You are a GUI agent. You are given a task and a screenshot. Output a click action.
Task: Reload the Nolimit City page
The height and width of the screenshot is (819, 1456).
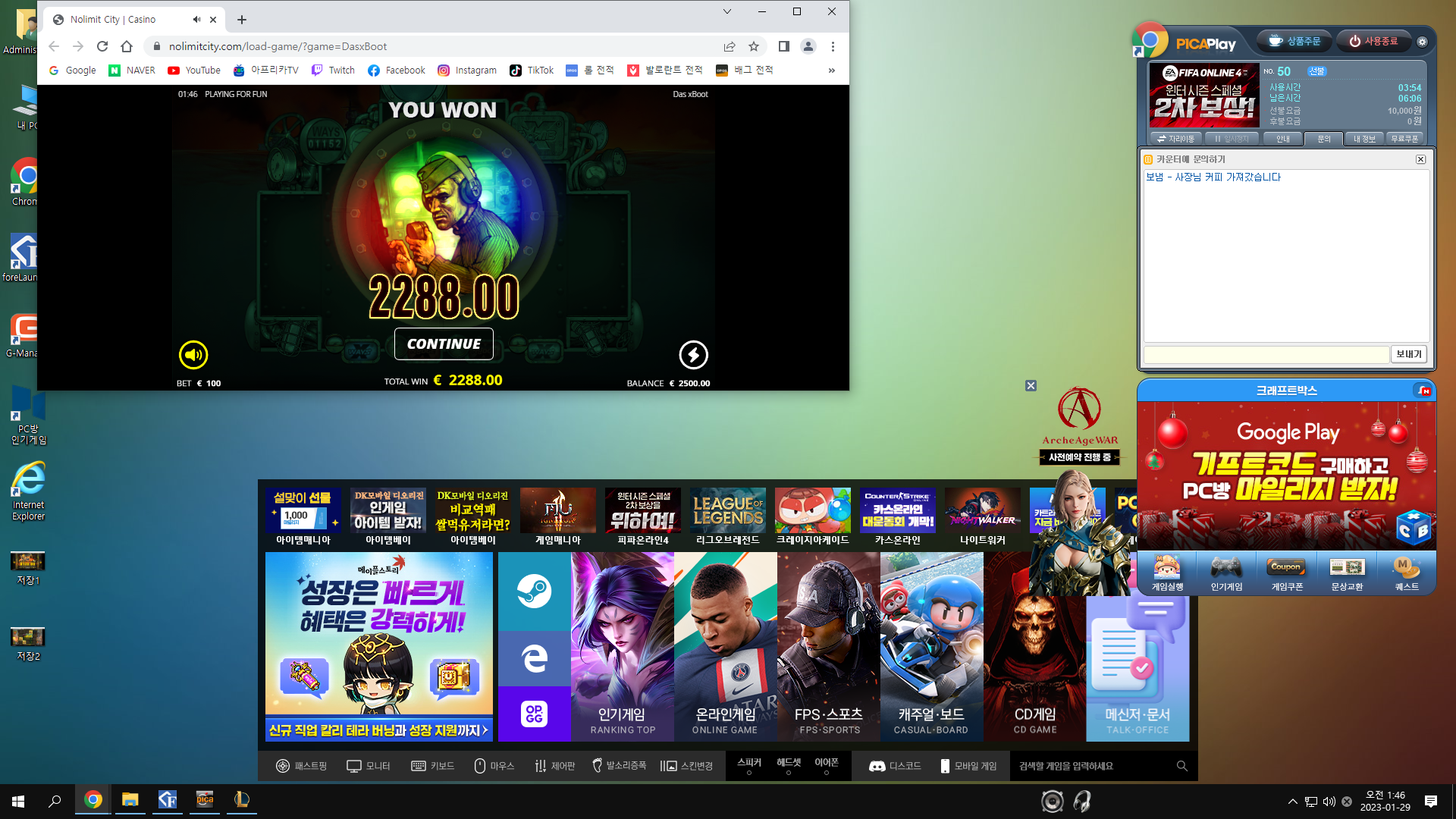click(x=102, y=46)
